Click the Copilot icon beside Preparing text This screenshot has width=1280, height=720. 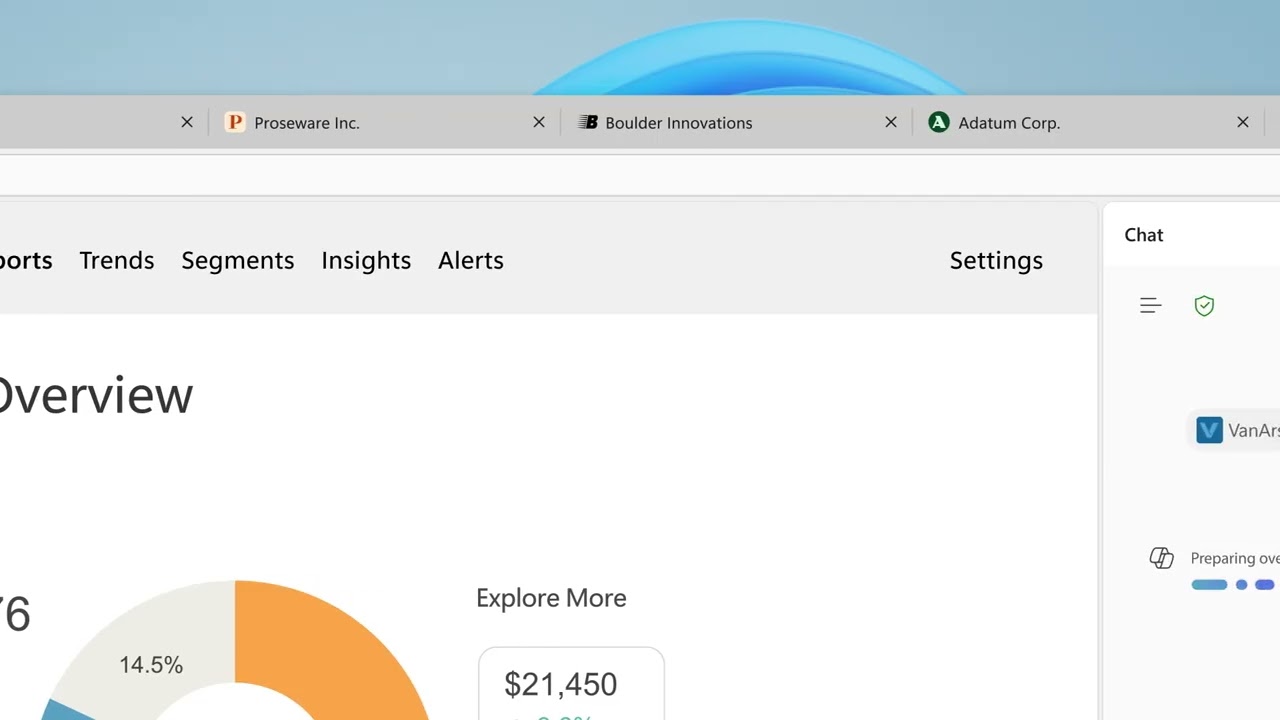coord(1161,558)
